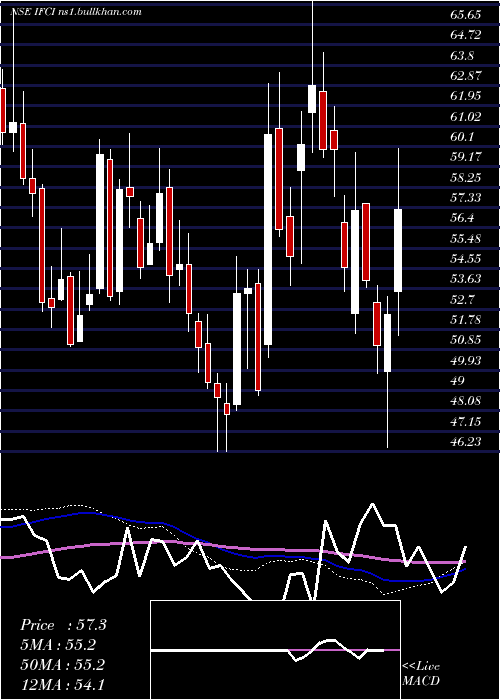Select the 47.15 price axis label
Screen dimensions: 500x700
[x=466, y=421]
